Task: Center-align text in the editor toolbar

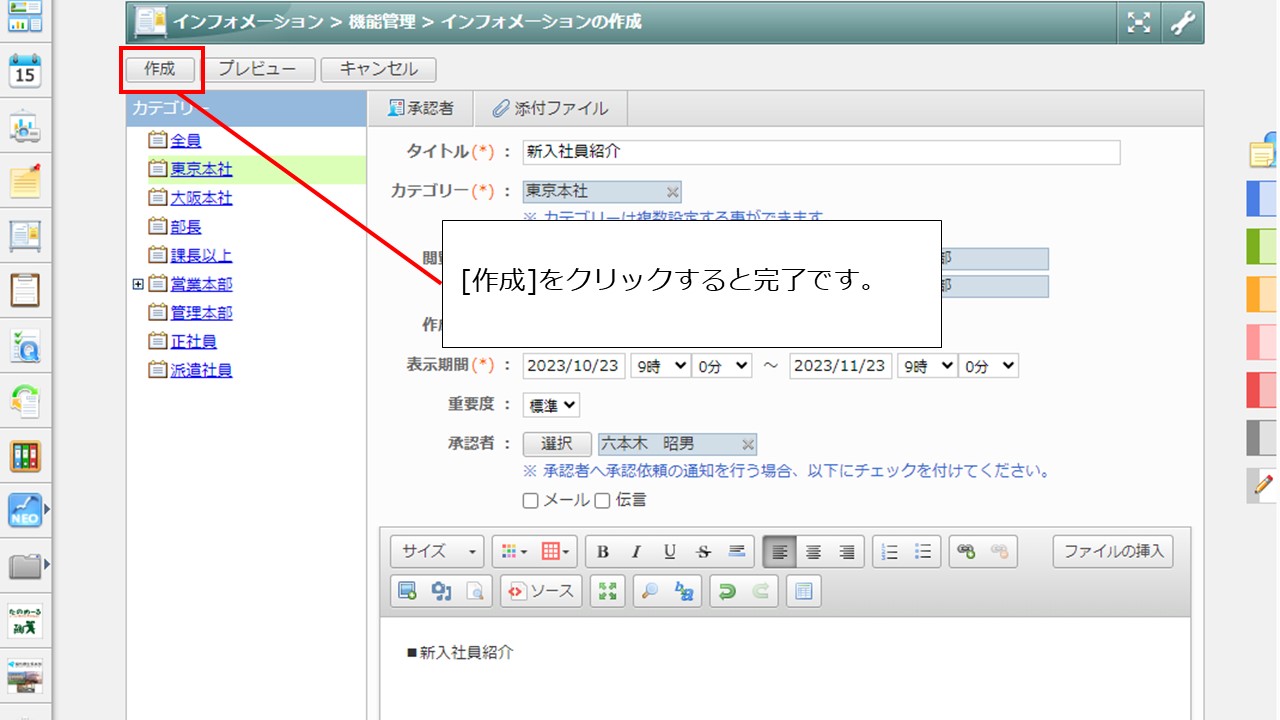Action: tap(814, 552)
